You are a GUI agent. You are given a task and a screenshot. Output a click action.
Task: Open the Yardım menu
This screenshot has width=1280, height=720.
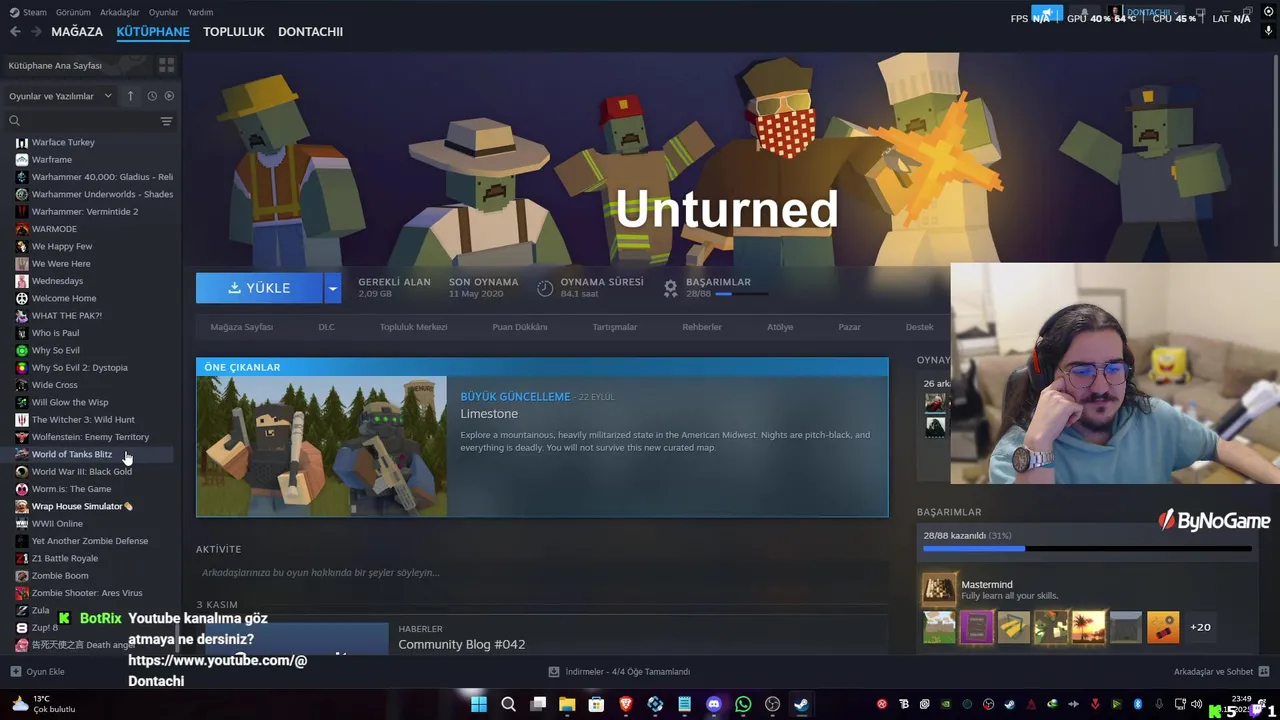coord(200,12)
